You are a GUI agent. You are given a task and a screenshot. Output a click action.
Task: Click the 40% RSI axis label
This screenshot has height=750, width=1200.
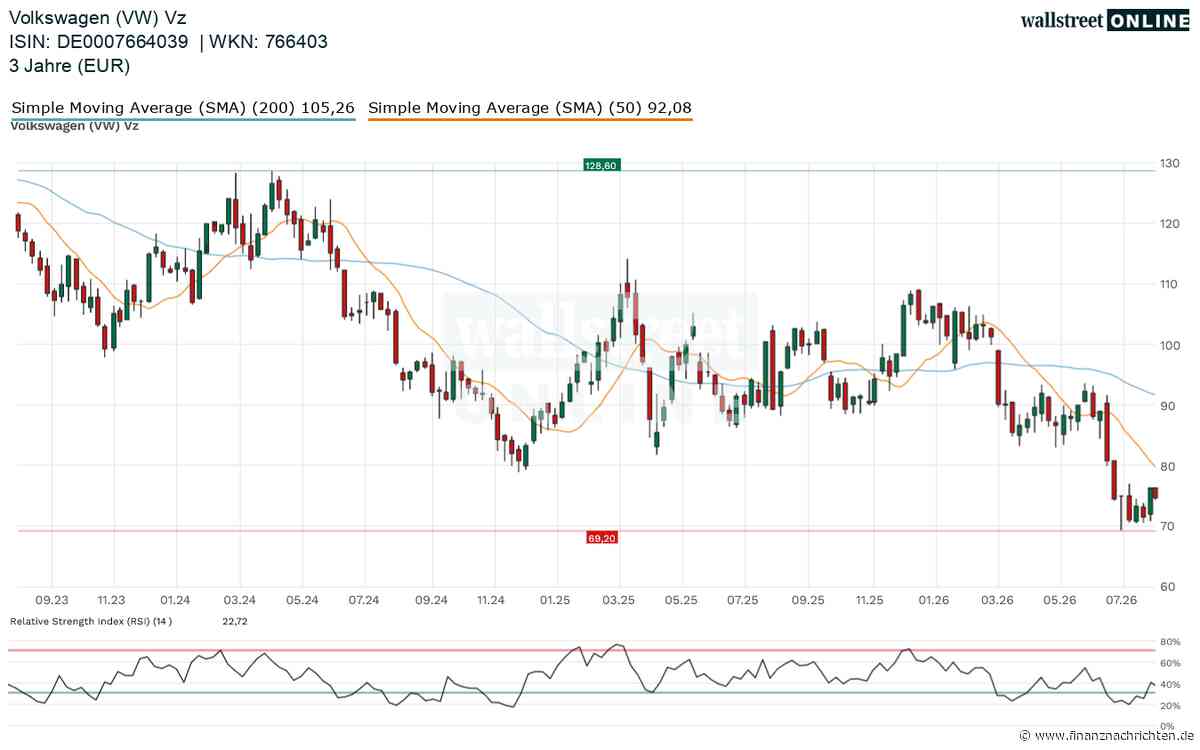[x=1170, y=684]
